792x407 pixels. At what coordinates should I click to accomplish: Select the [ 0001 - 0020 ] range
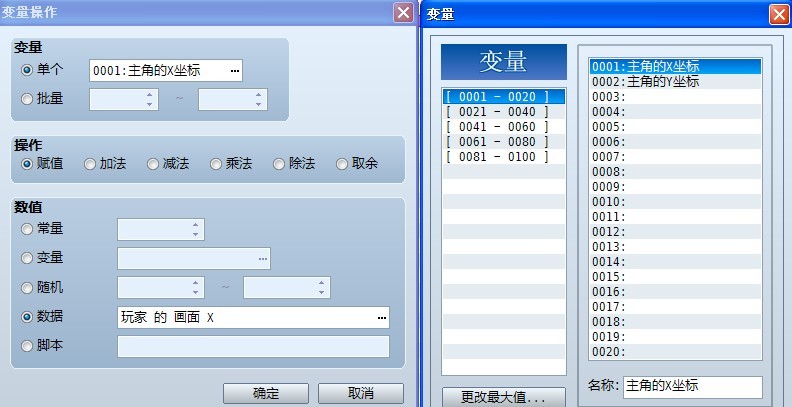coord(504,96)
